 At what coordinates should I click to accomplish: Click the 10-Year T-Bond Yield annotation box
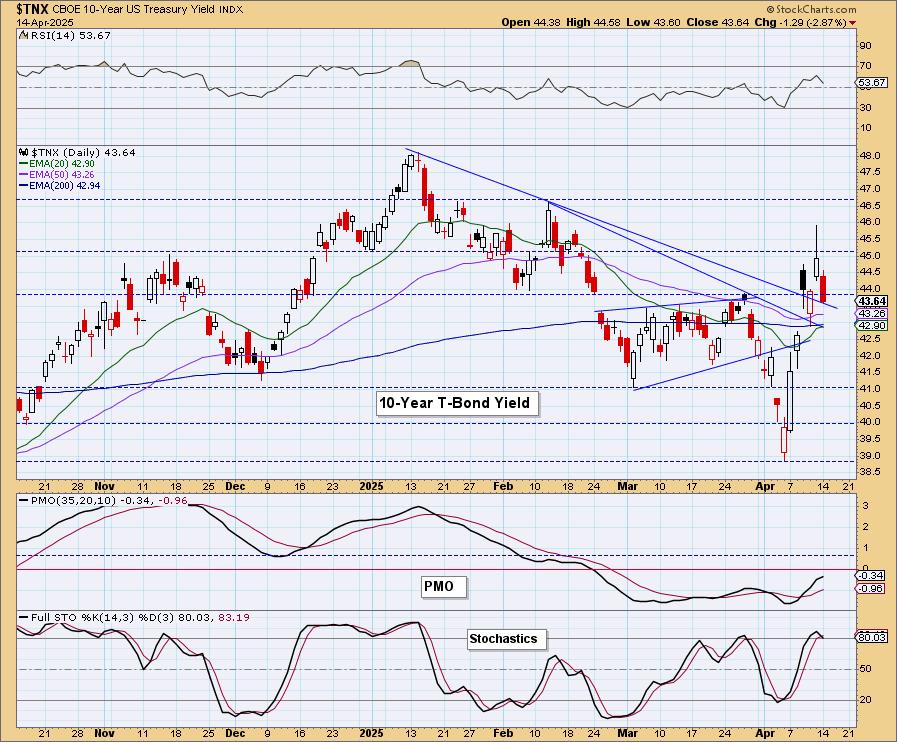[457, 403]
